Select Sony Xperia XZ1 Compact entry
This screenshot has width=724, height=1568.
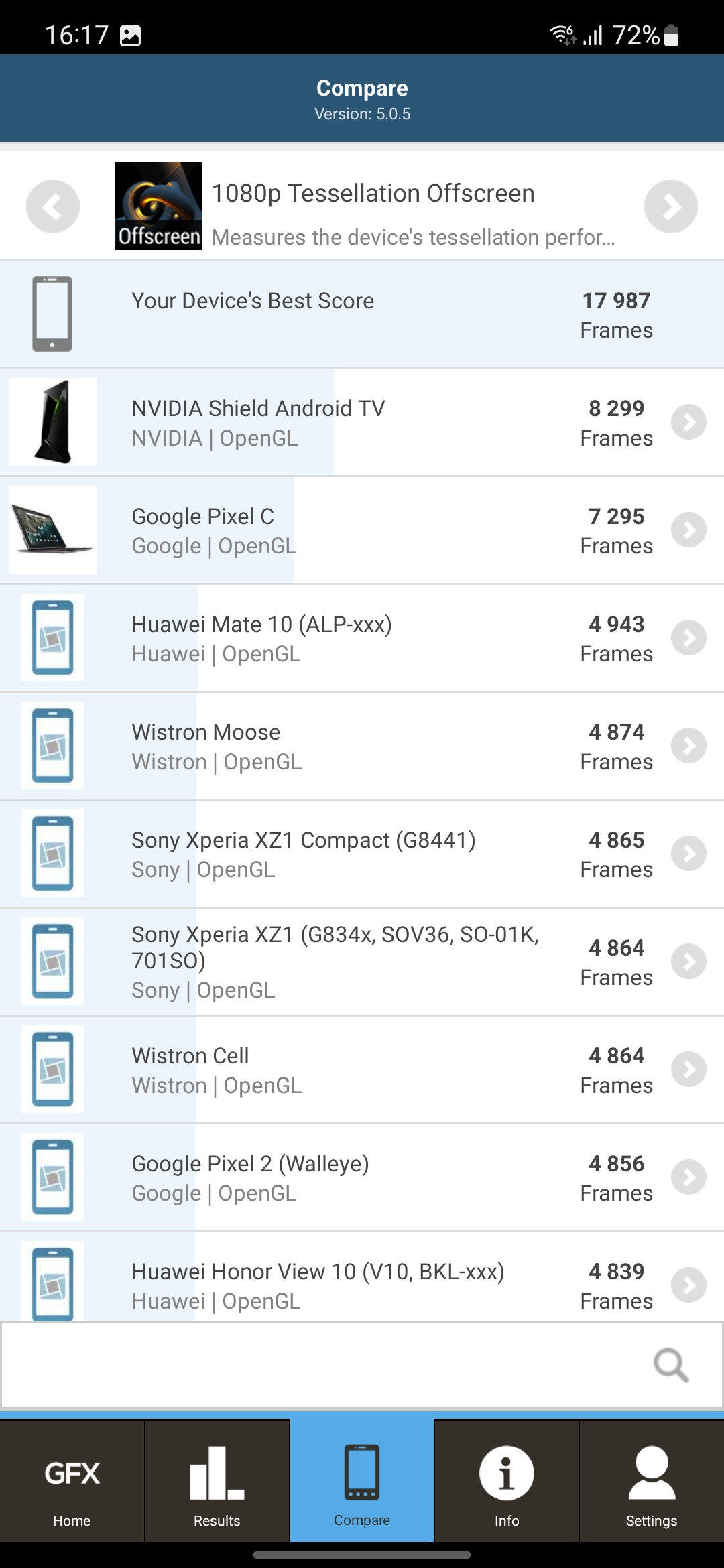tap(303, 854)
